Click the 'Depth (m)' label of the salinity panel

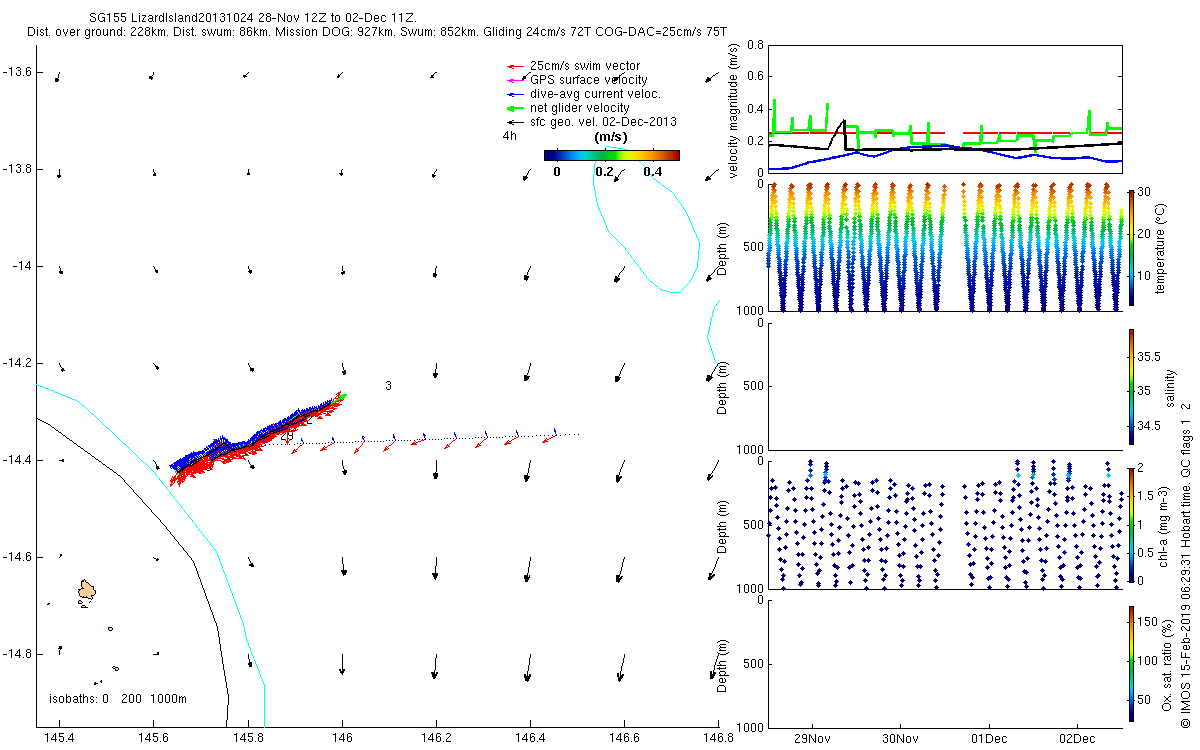pos(723,386)
